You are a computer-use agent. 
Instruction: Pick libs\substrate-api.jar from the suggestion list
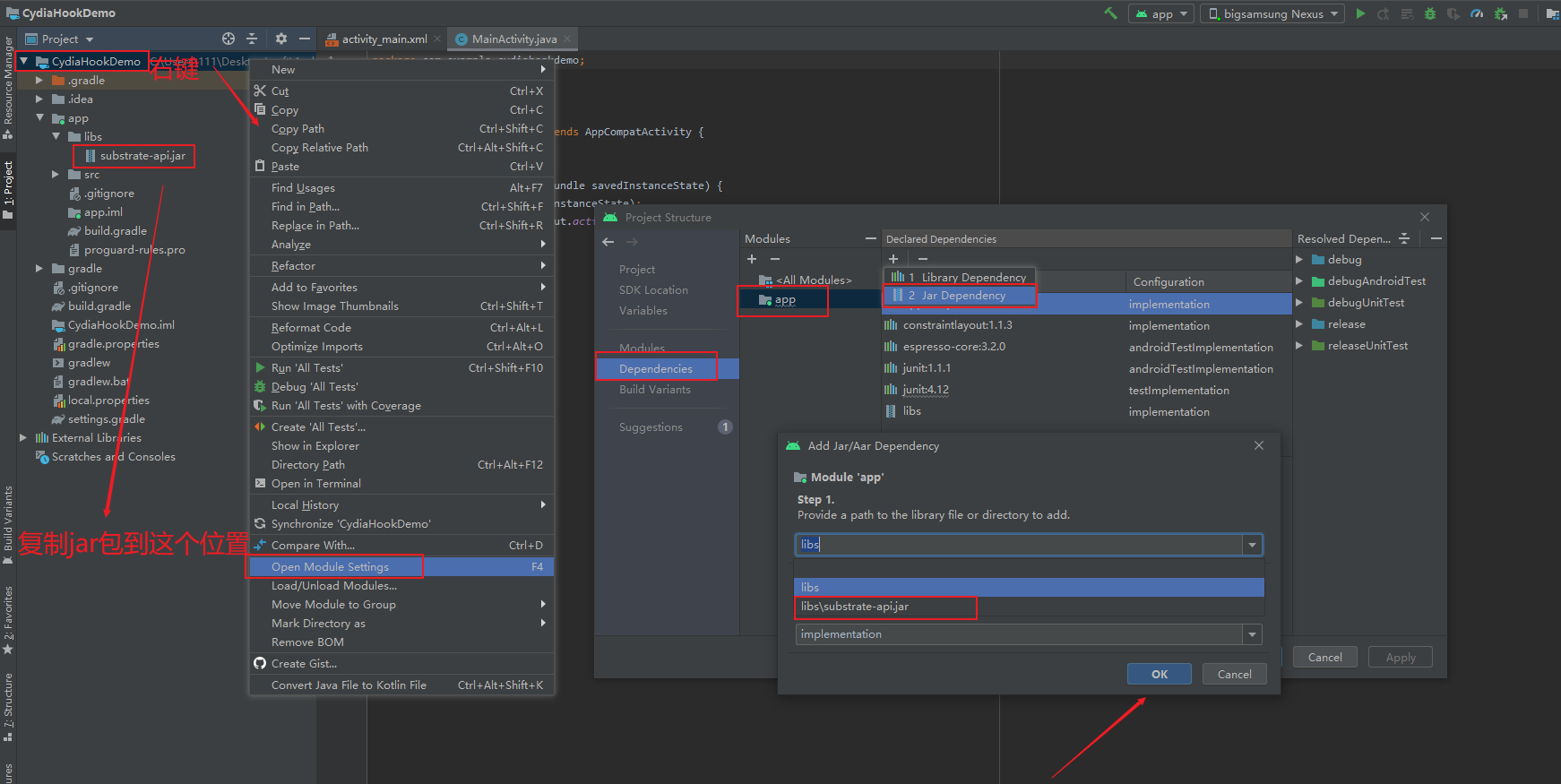[x=1029, y=607]
